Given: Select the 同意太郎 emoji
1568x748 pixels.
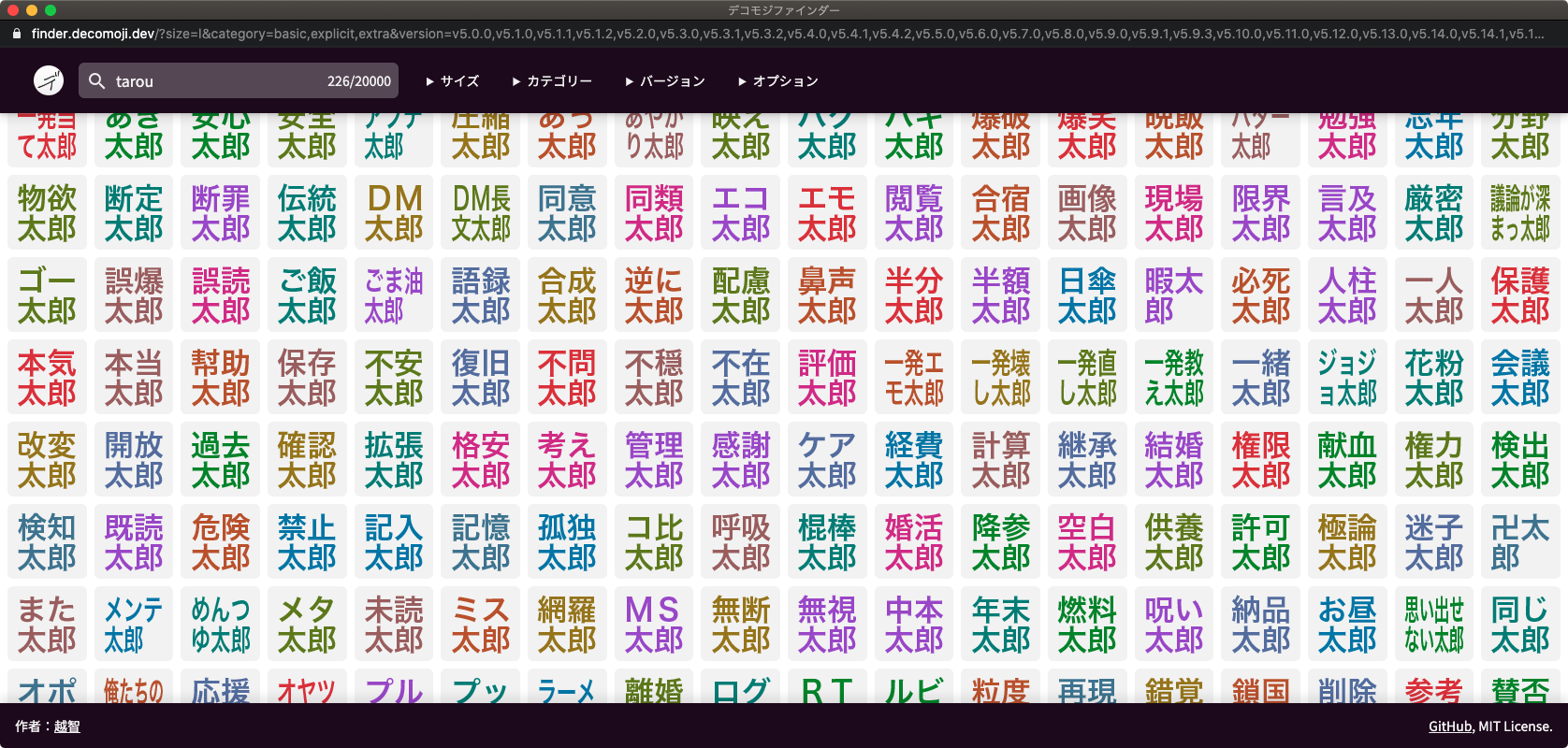Looking at the screenshot, I should click(x=567, y=213).
